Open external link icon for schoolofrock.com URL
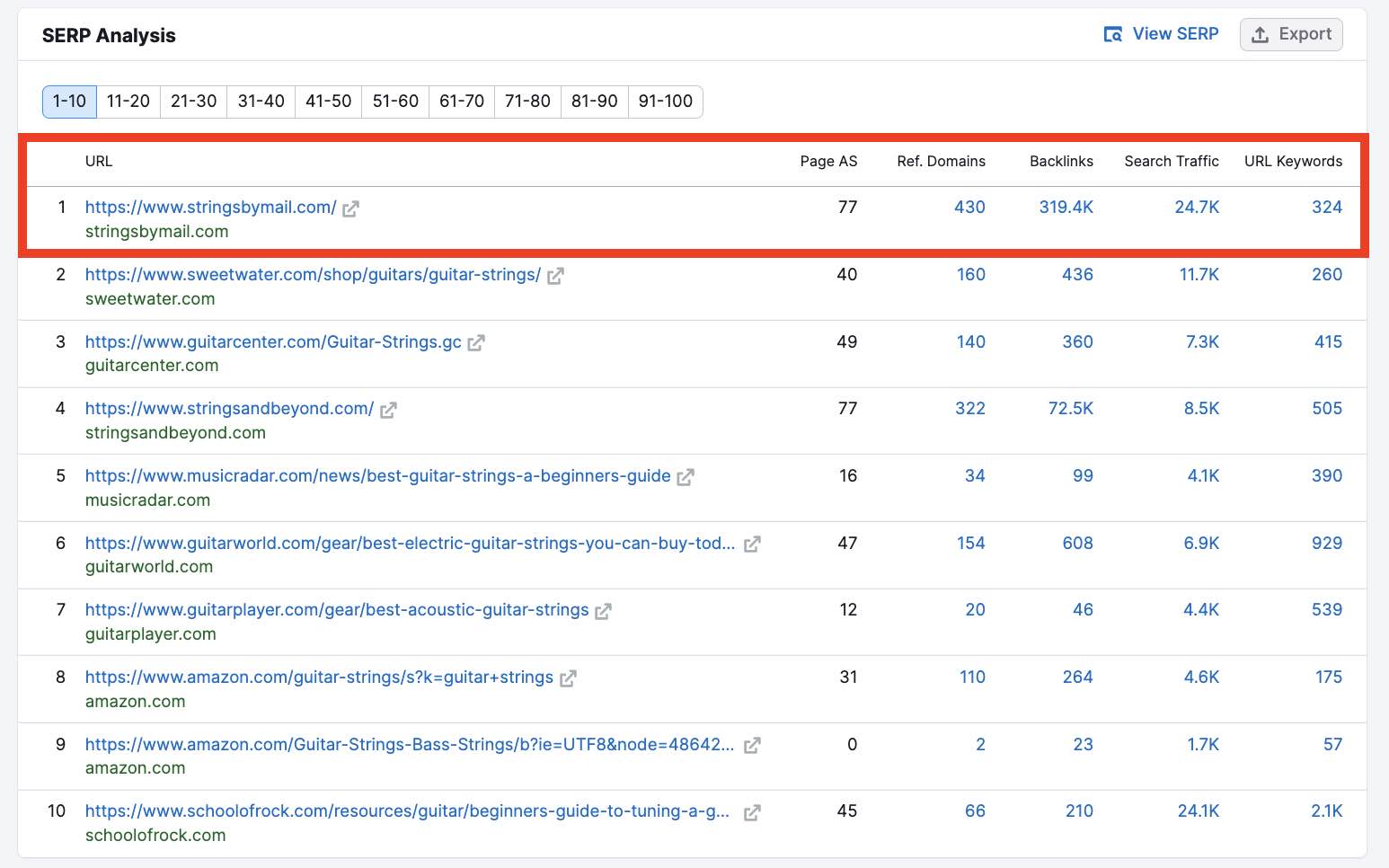Viewport: 1389px width, 868px height. (752, 812)
